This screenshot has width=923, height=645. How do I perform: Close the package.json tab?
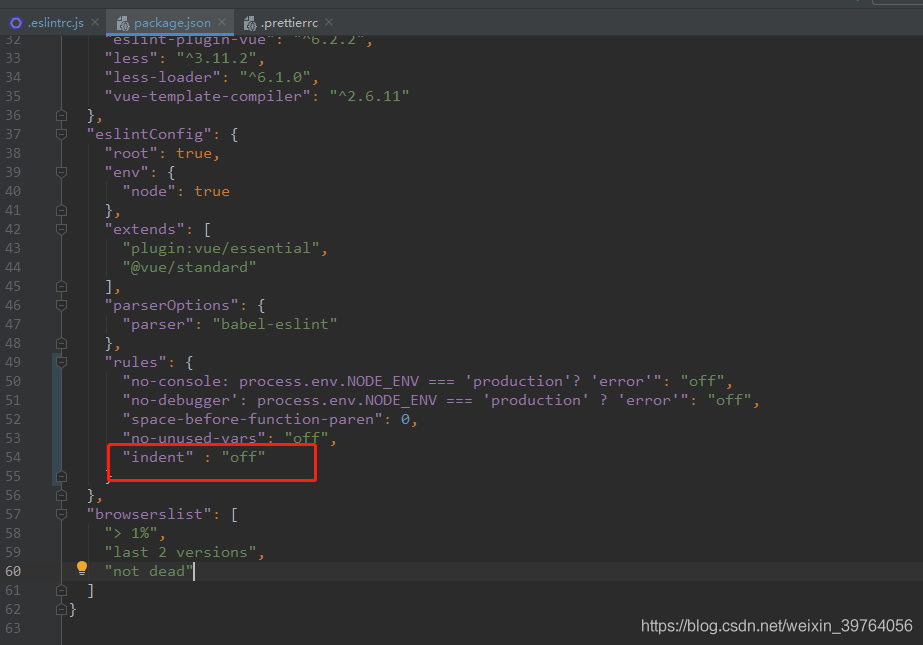point(220,22)
